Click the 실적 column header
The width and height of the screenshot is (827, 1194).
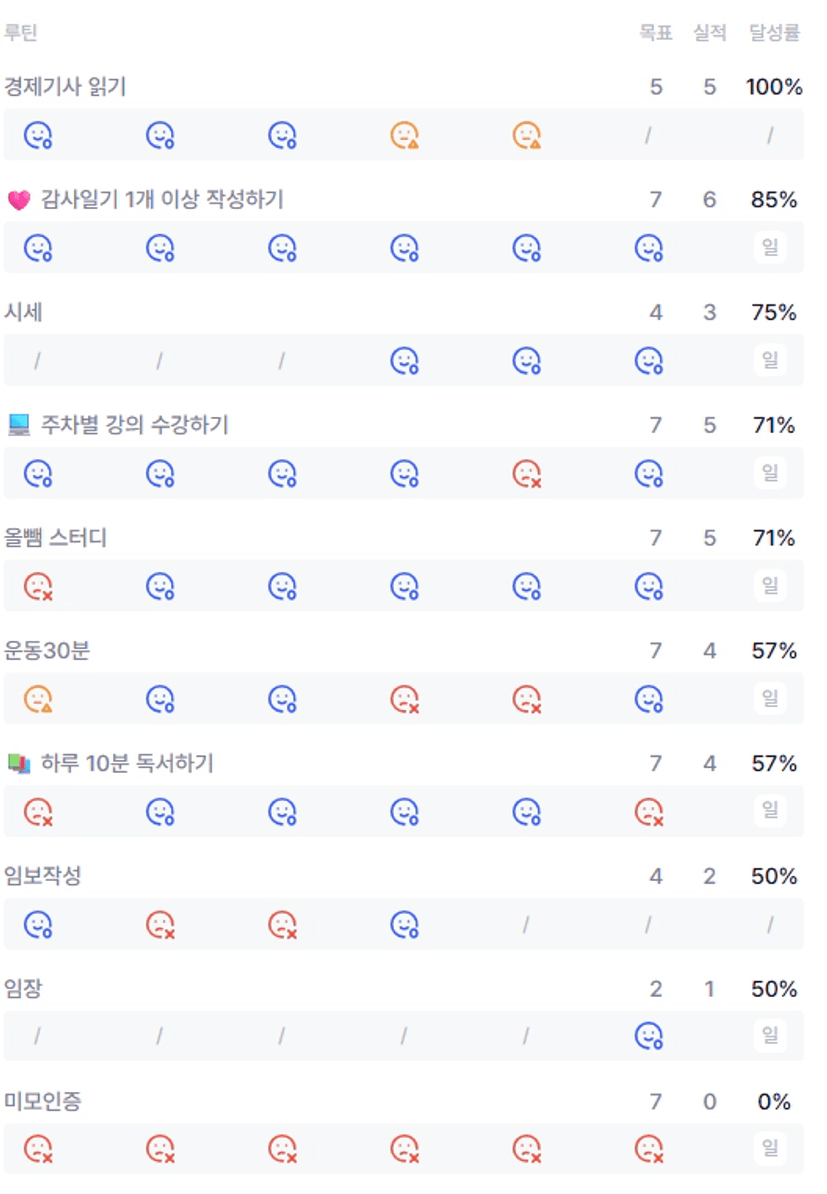(x=709, y=33)
